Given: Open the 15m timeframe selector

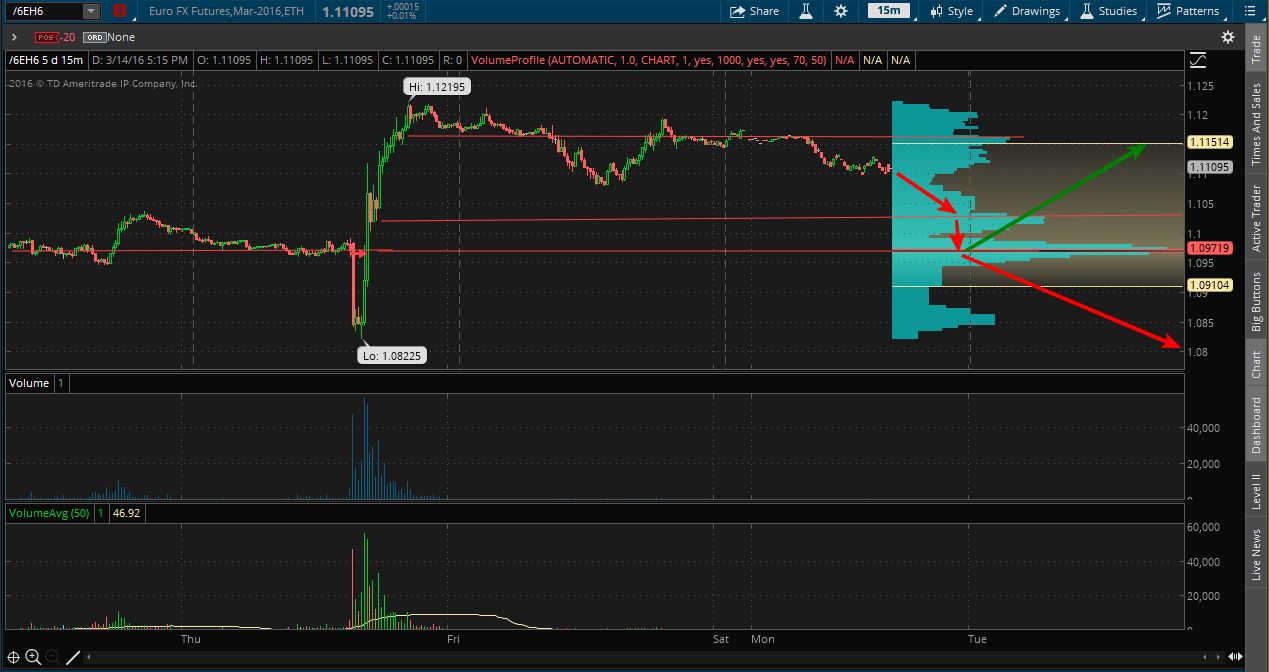Looking at the screenshot, I should click(x=888, y=11).
